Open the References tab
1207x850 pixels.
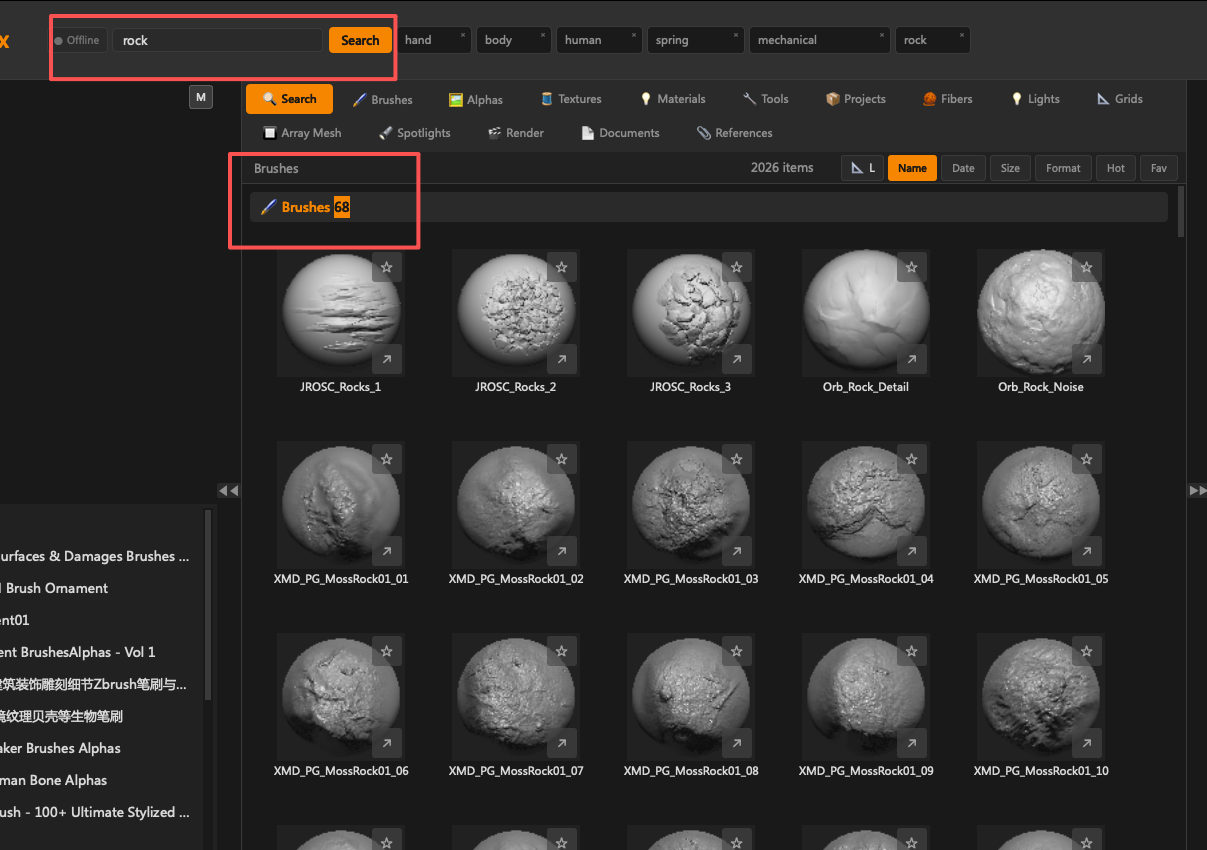[x=735, y=133]
